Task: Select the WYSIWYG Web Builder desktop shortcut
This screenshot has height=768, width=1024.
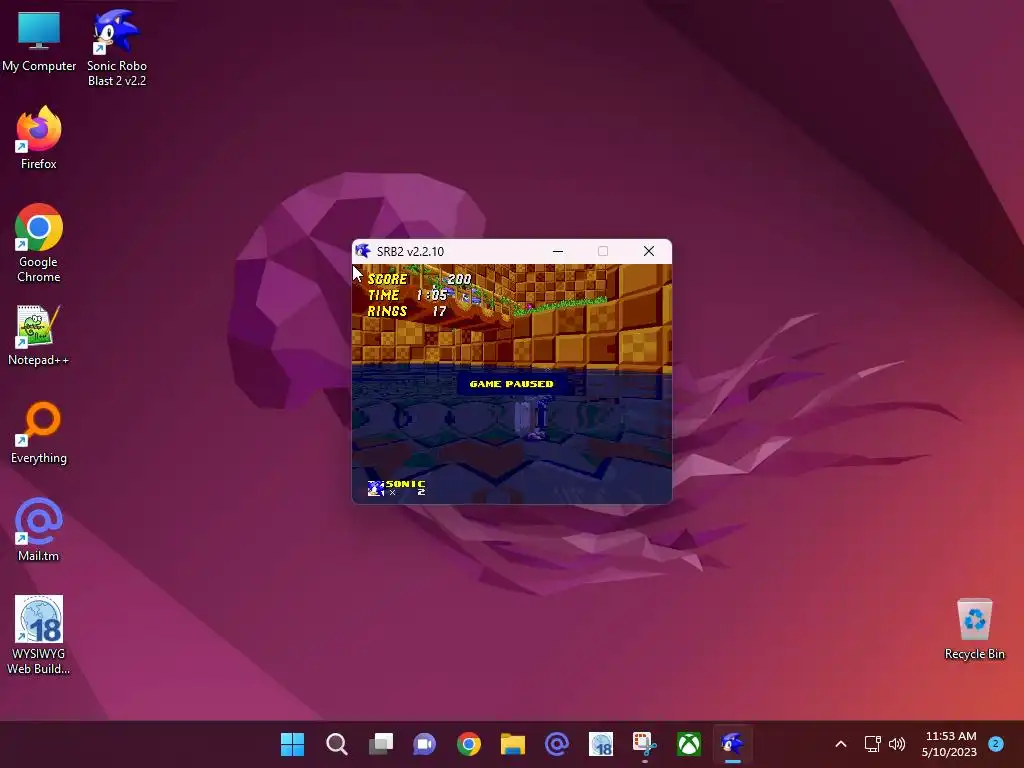Action: click(x=39, y=635)
